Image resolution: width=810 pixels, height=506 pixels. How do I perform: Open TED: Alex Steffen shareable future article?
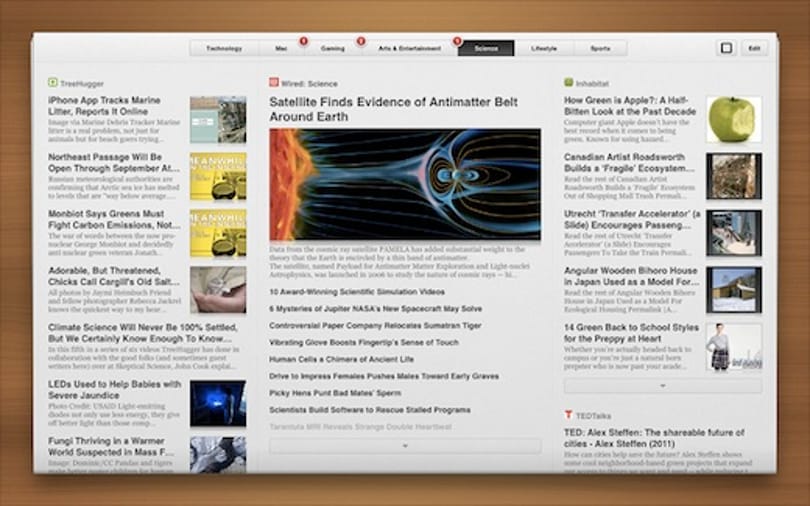pyautogui.click(x=654, y=438)
